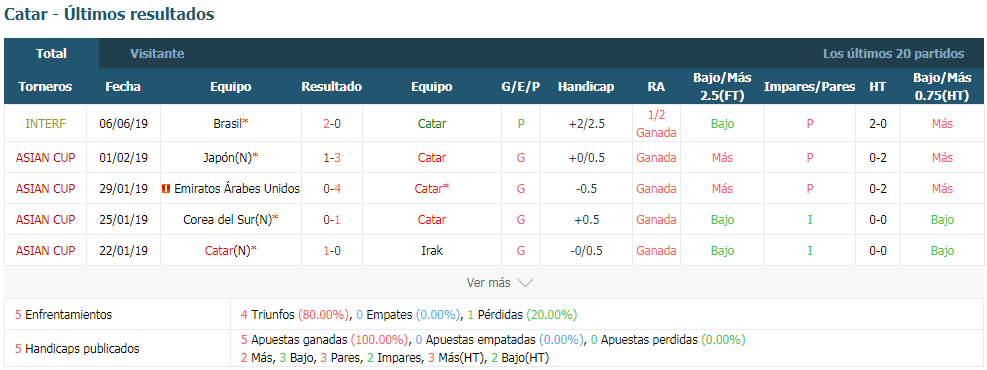The height and width of the screenshot is (370, 987).
Task: Select the Total tab
Action: click(52, 53)
